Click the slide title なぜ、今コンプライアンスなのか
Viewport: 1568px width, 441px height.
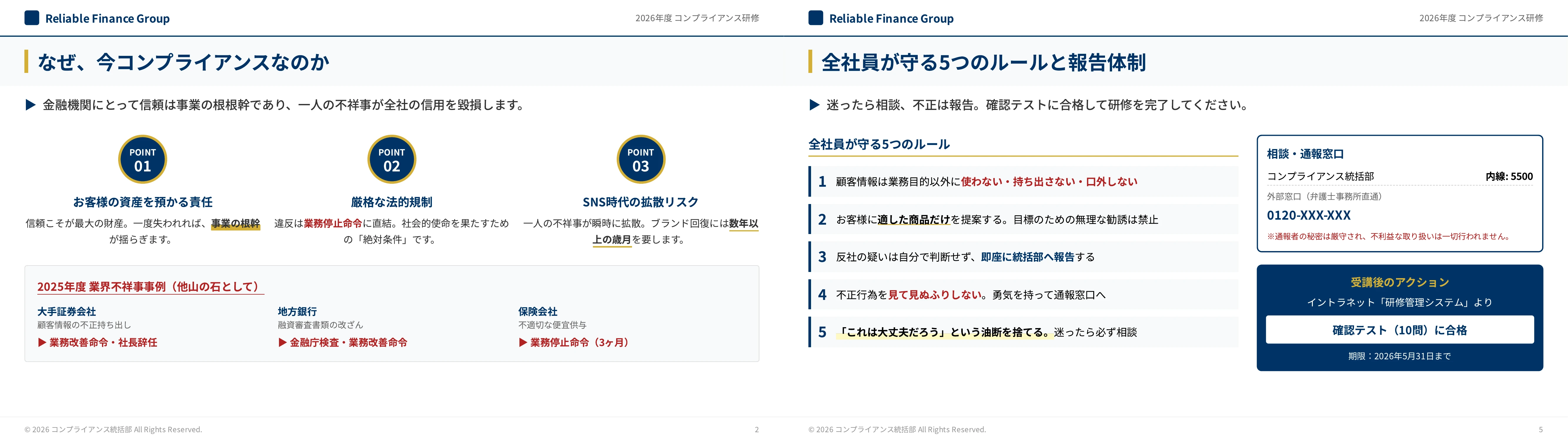(183, 61)
